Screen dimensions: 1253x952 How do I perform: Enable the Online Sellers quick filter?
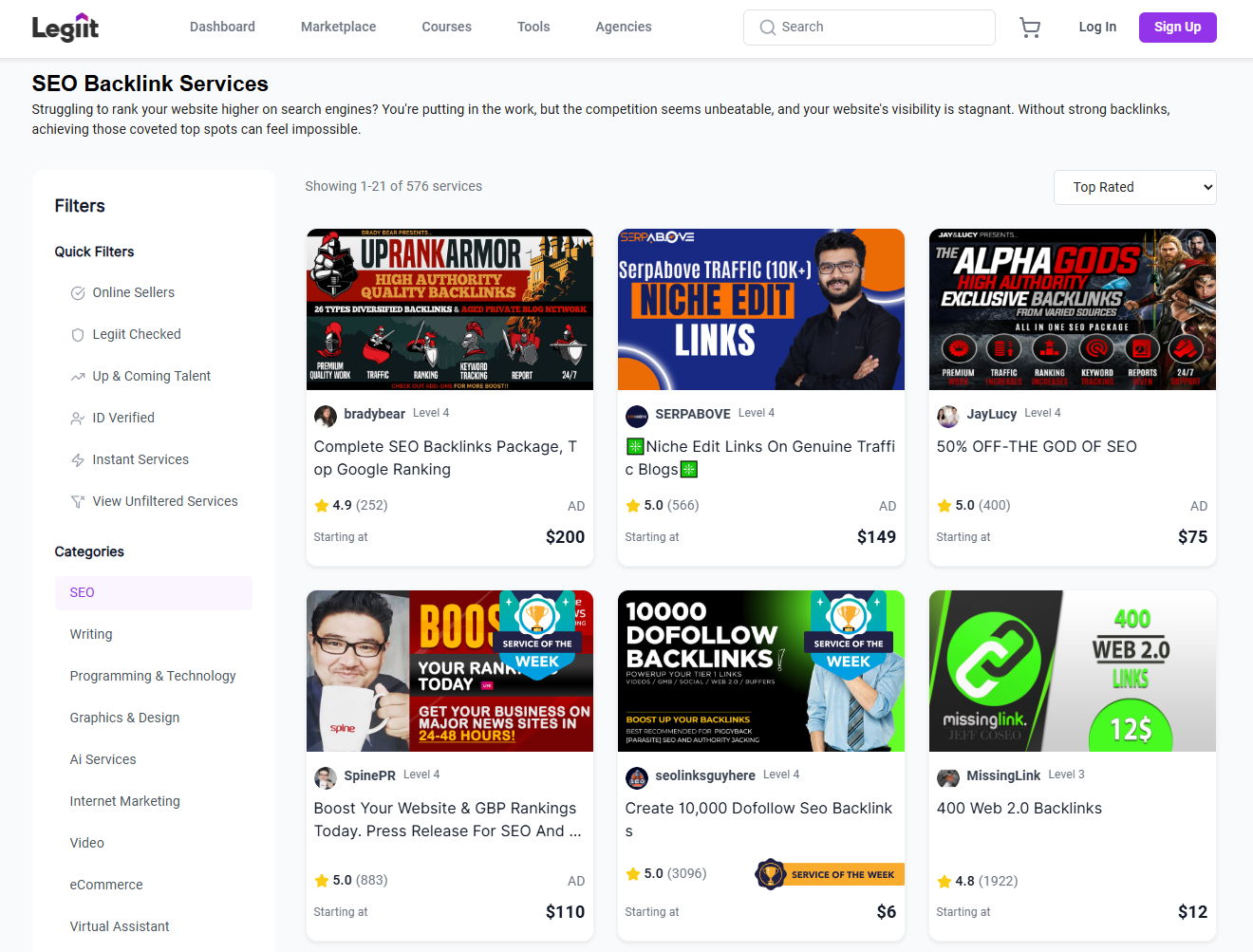133,292
